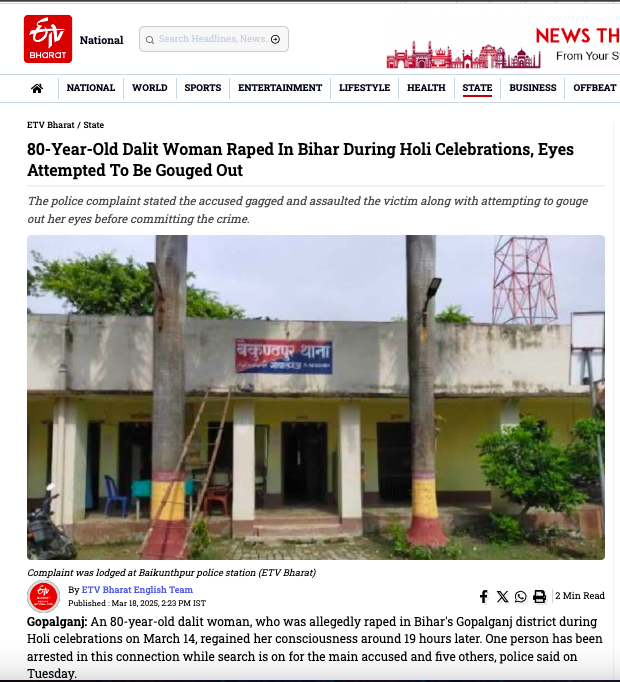Open the State breadcrumb link

(x=94, y=125)
